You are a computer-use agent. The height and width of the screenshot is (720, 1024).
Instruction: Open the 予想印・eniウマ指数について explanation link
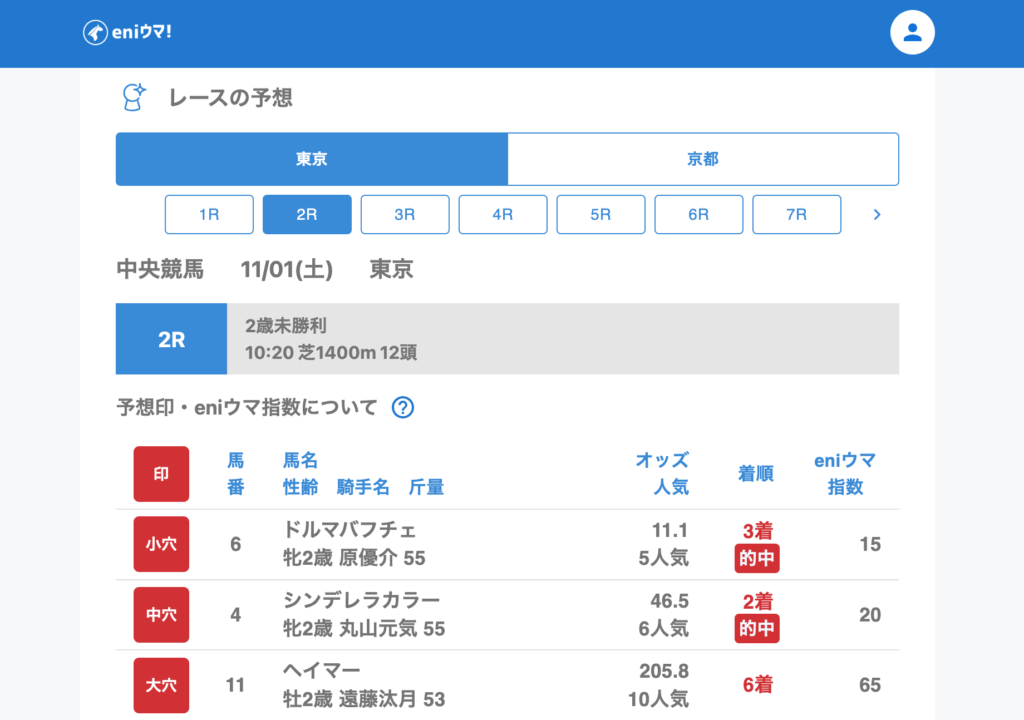click(247, 407)
